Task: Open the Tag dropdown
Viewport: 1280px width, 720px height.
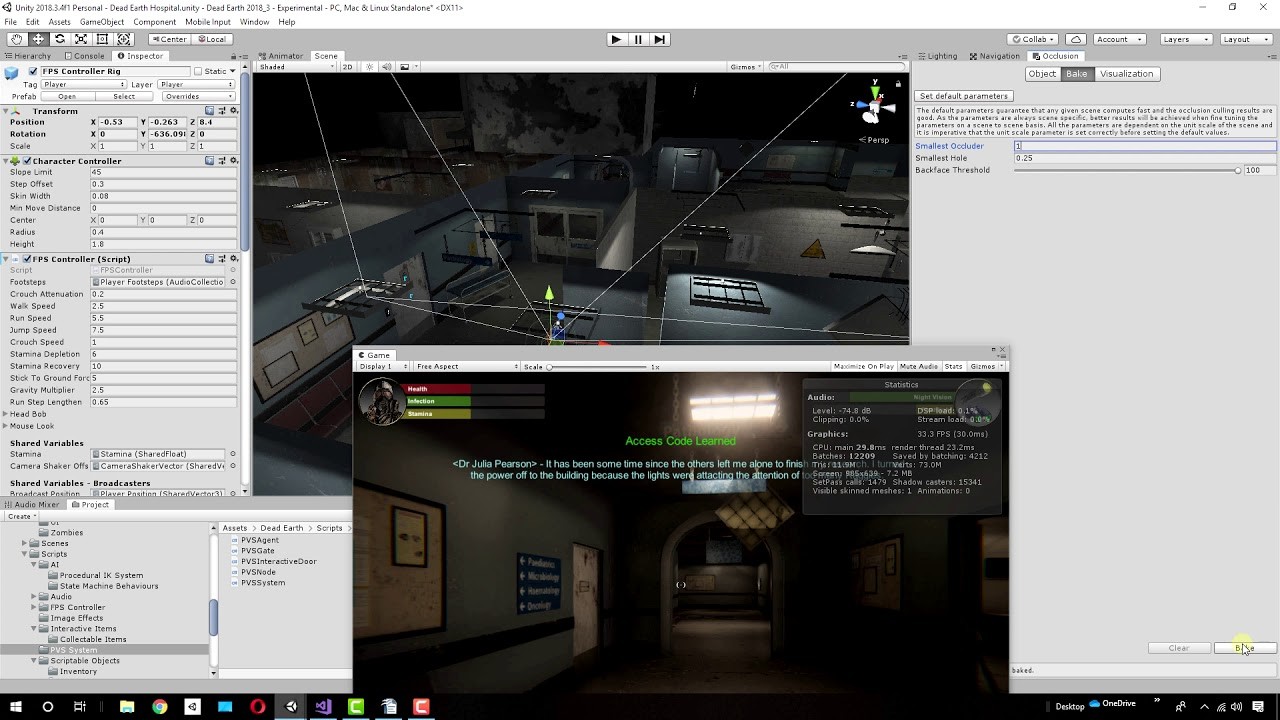Action: (83, 84)
